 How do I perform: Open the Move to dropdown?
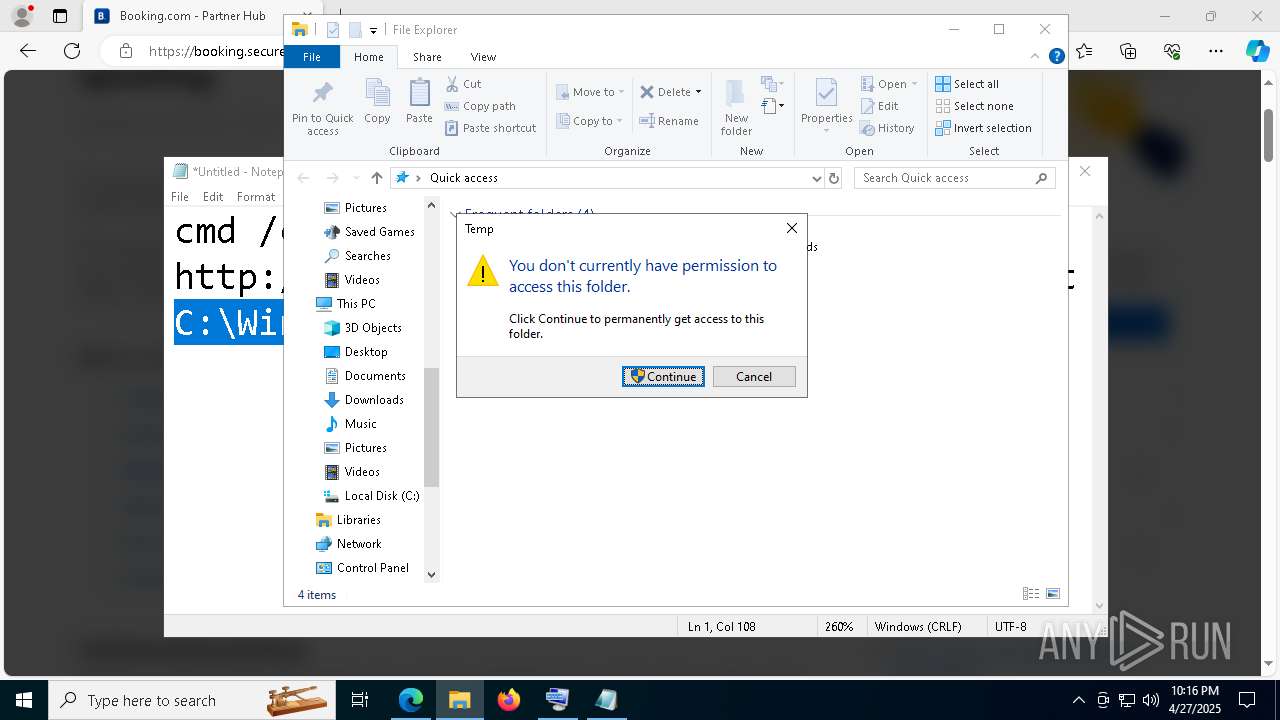click(x=590, y=92)
